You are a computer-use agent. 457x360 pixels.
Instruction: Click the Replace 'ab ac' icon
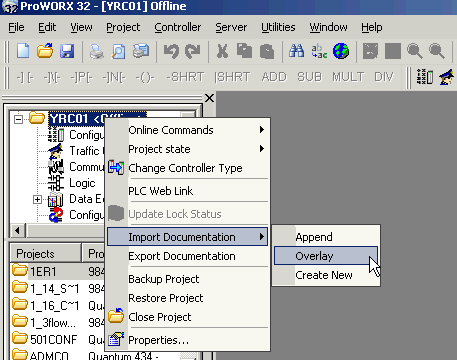319,51
